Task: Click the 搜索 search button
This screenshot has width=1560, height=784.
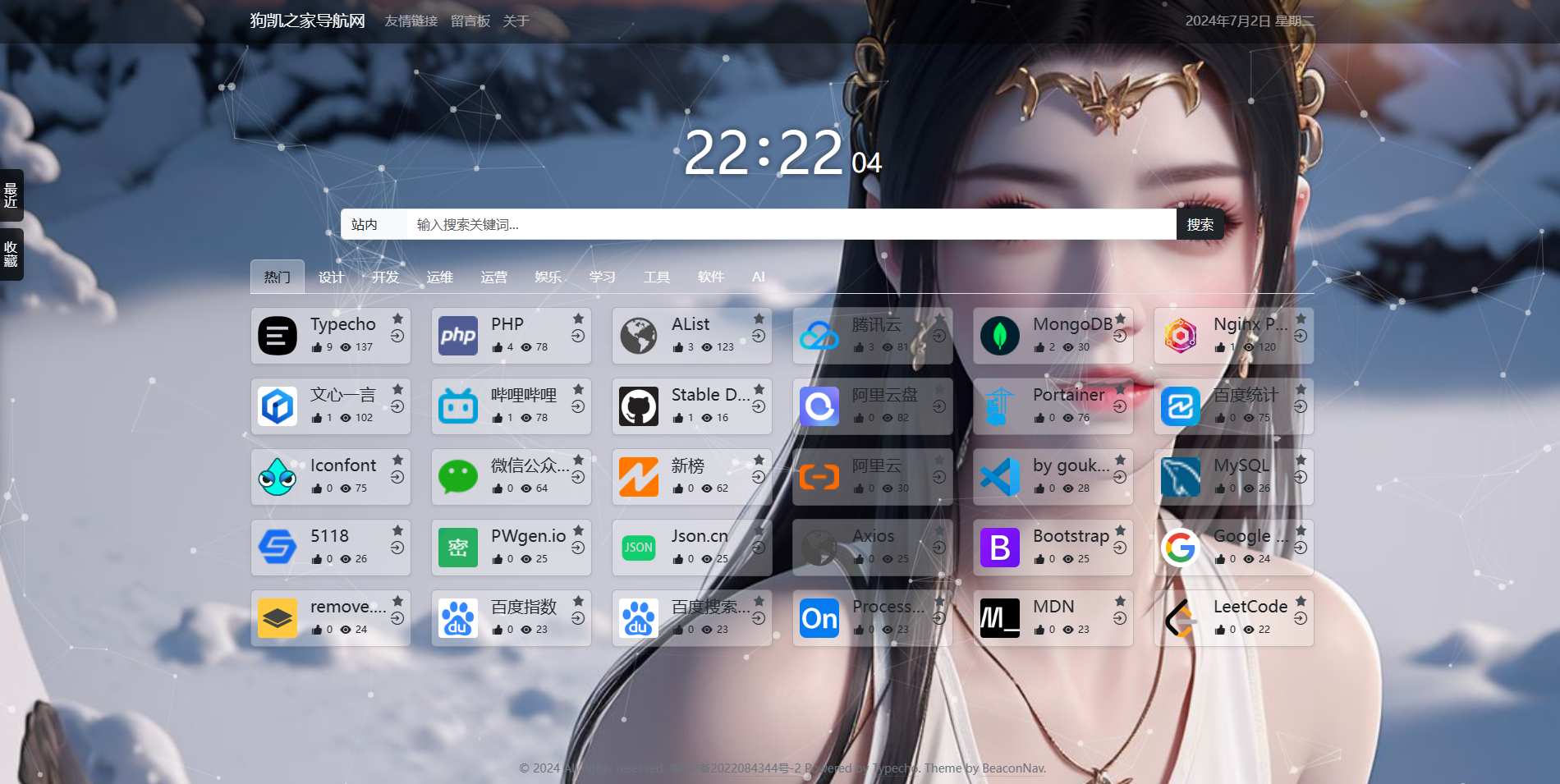Action: pos(1200,224)
